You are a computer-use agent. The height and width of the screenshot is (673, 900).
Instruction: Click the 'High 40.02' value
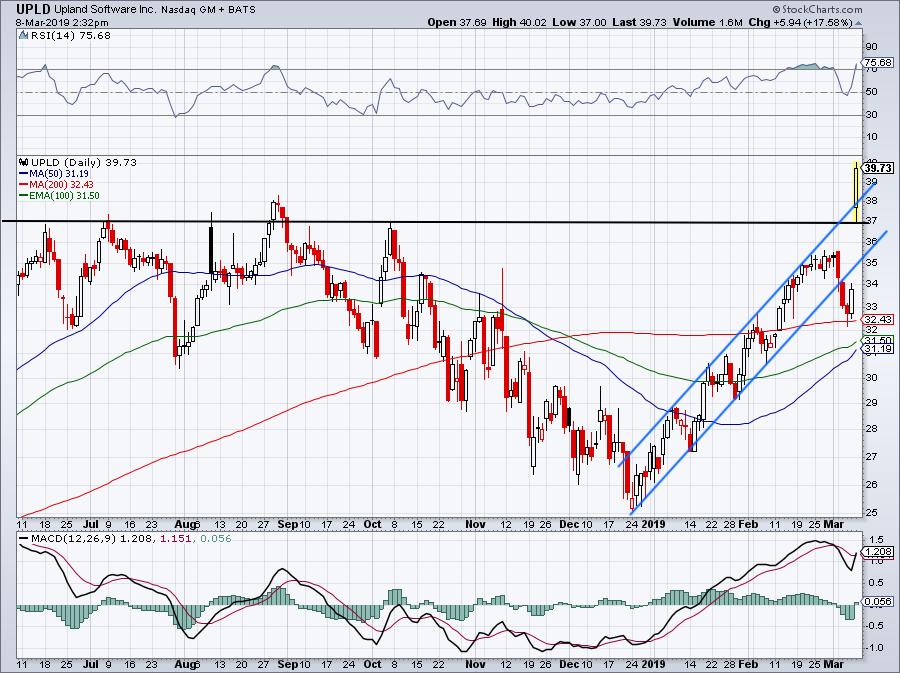(x=519, y=22)
